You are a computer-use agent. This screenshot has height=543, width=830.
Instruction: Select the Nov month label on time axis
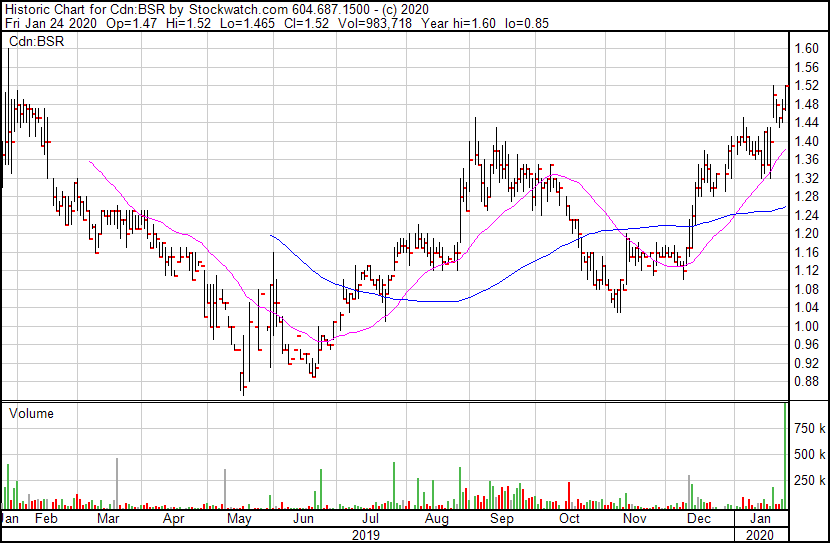[635, 518]
